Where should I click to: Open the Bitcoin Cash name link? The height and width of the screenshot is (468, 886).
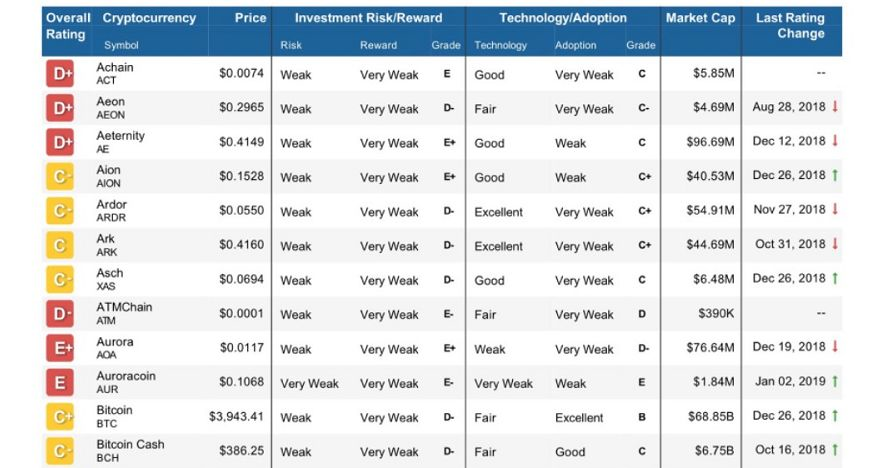[x=131, y=444]
